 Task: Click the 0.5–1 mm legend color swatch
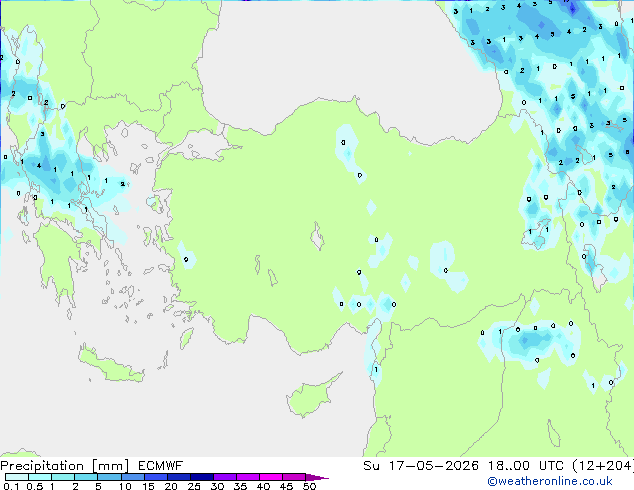pyautogui.click(x=40, y=477)
